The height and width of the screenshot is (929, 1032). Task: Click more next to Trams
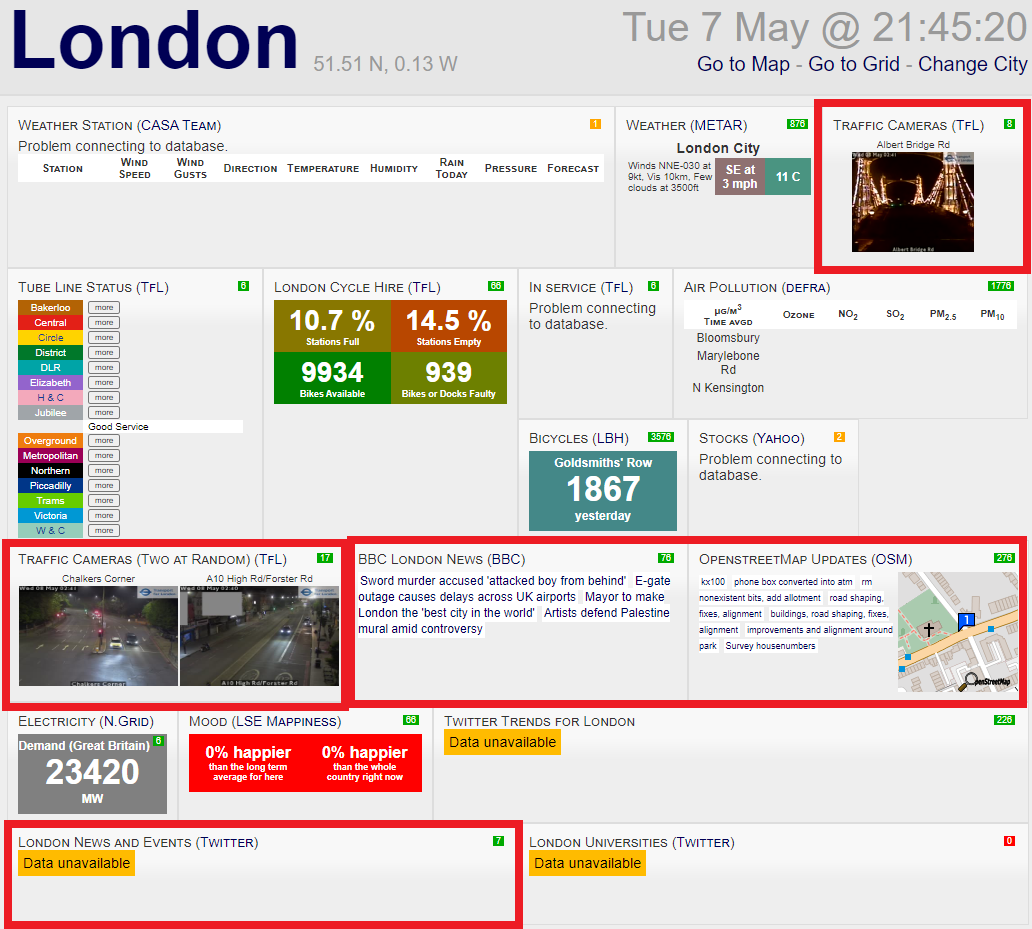coord(104,501)
